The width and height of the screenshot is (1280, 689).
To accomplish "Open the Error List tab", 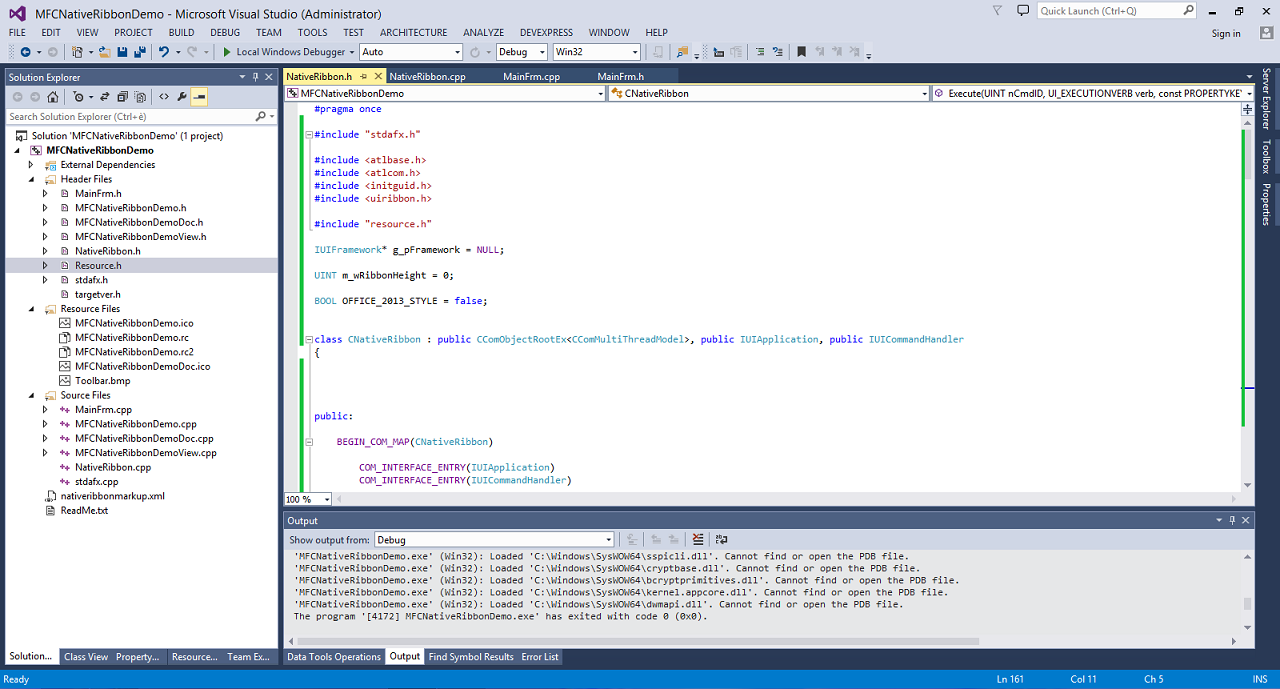I will click(x=540, y=657).
